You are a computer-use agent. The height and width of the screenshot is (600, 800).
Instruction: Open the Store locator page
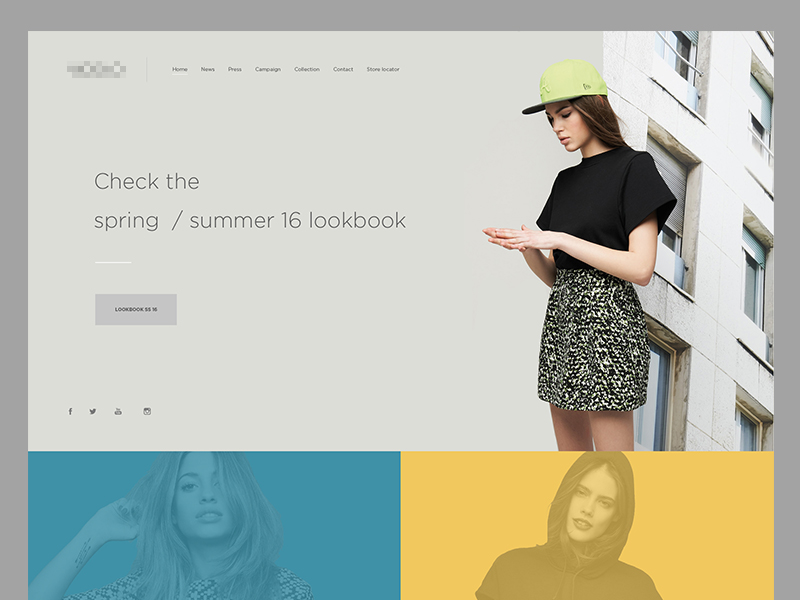coord(383,70)
